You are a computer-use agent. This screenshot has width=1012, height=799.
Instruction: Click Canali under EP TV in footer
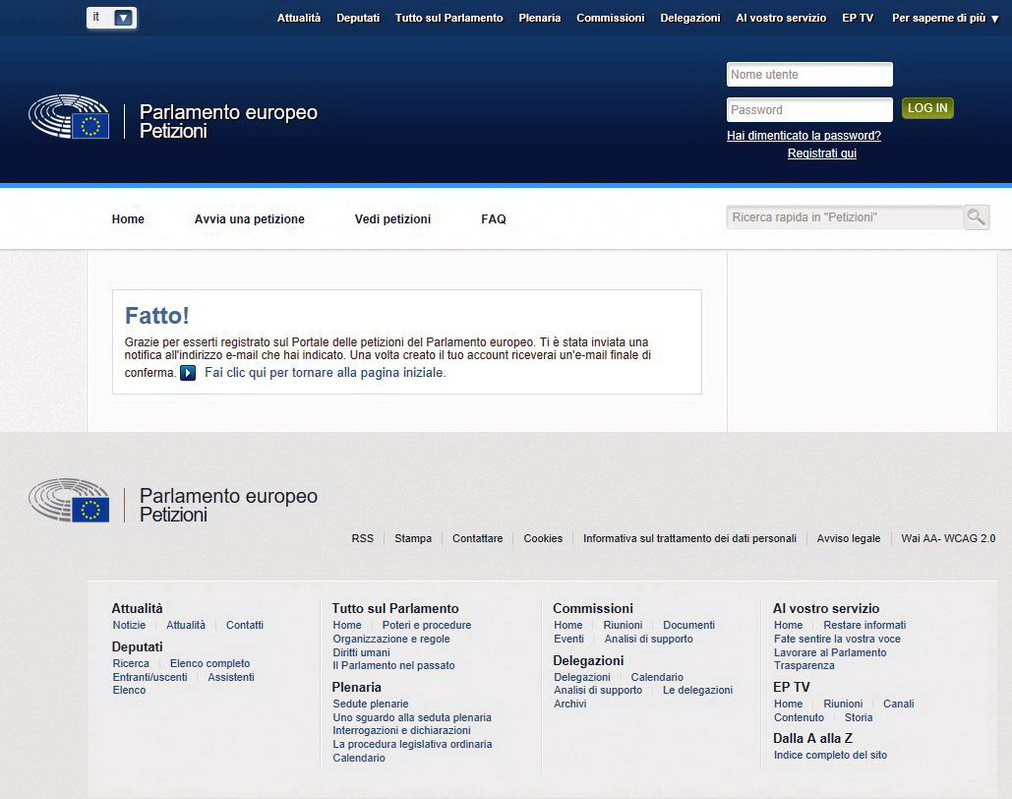coord(898,704)
